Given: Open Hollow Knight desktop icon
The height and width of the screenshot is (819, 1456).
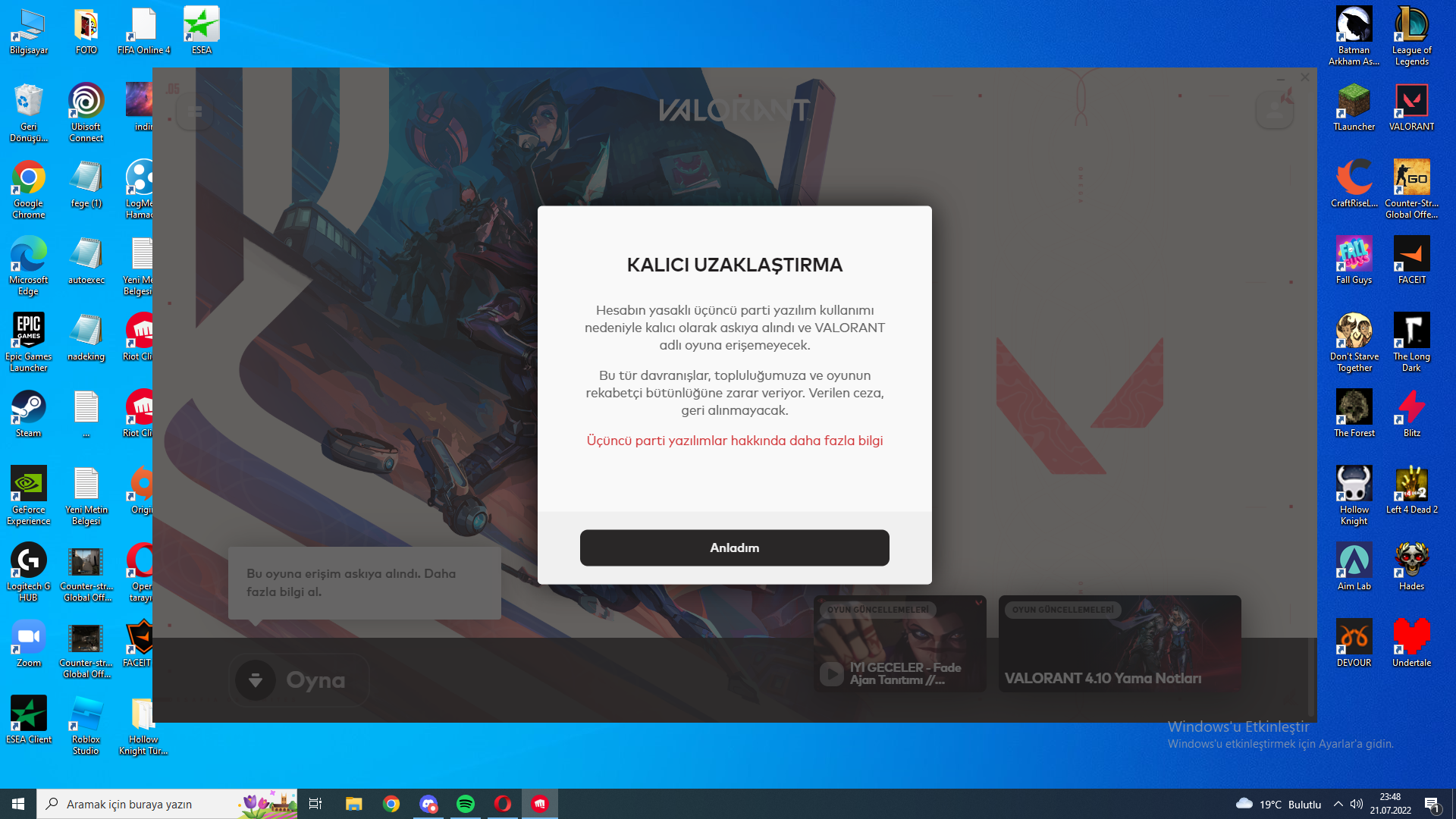Looking at the screenshot, I should [1354, 485].
